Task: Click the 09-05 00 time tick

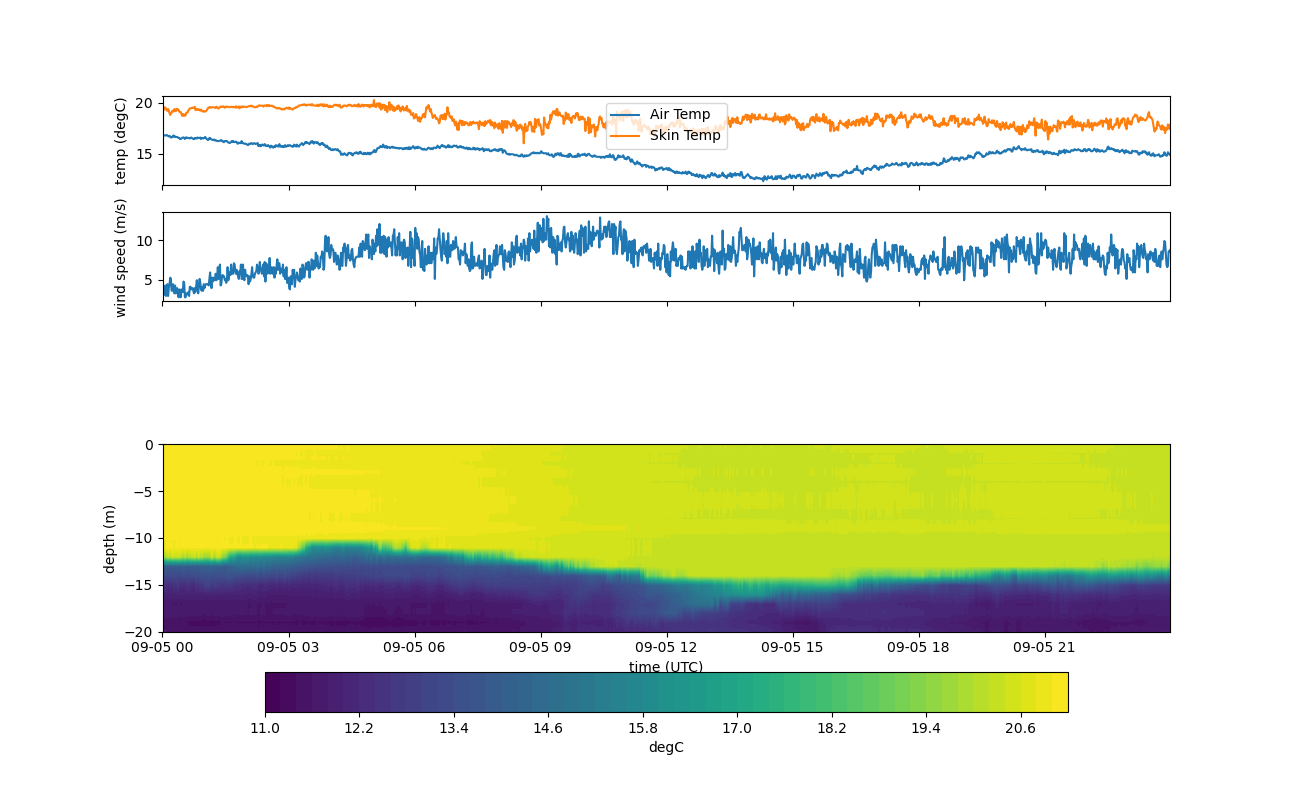Action: (163, 647)
